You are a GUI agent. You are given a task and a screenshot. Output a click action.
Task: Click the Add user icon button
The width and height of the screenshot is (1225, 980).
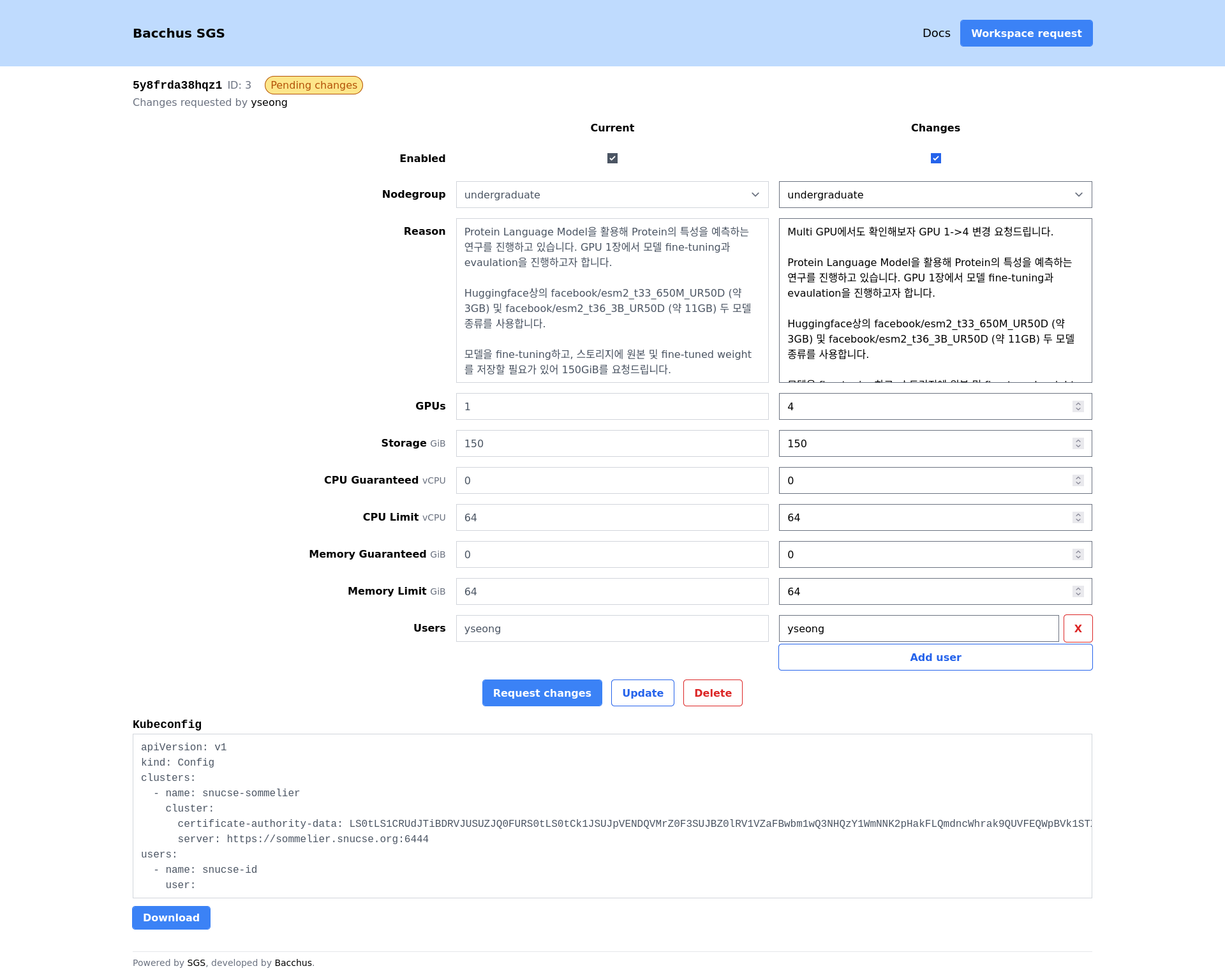point(935,657)
